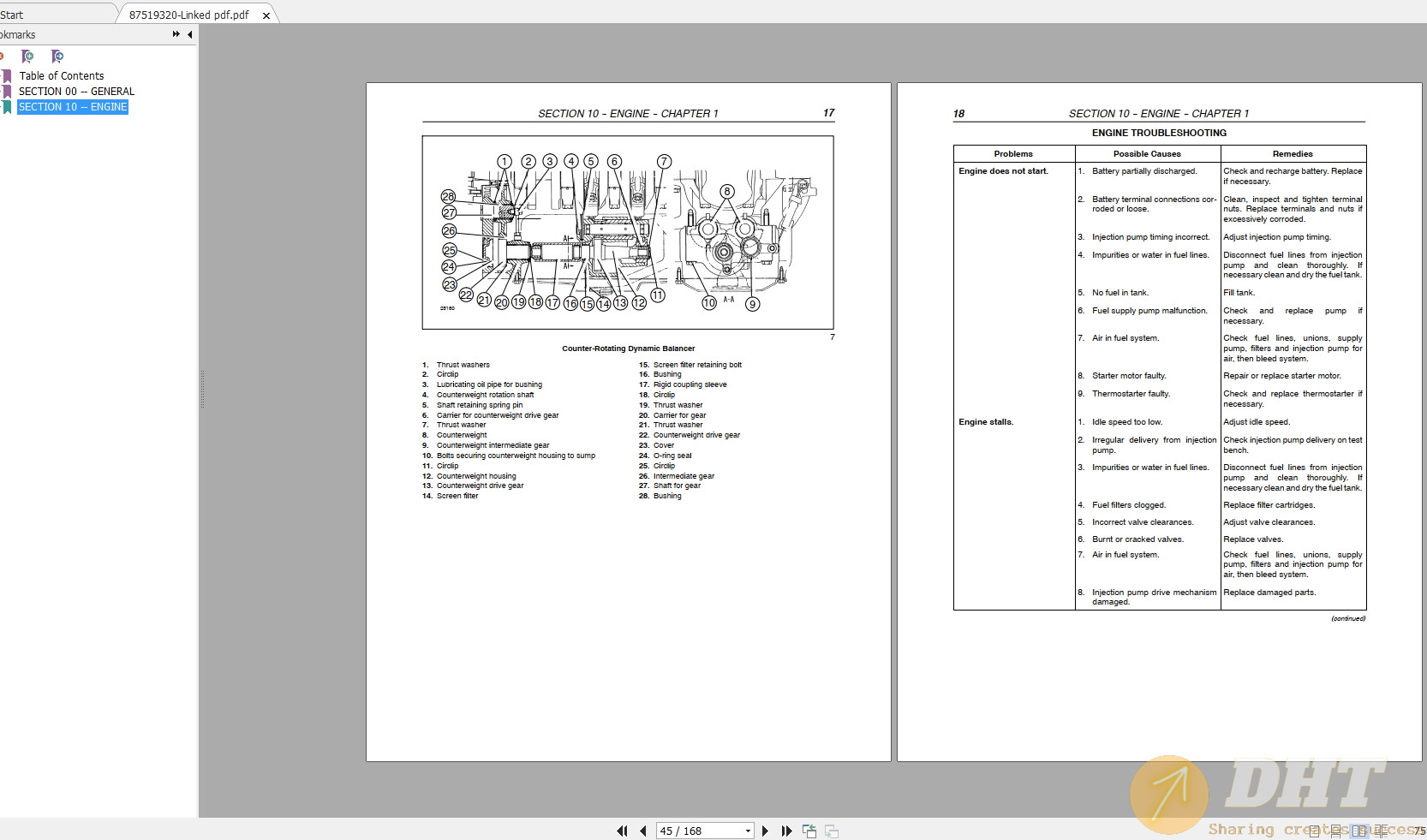
Task: Jump to the last page icon
Action: tap(786, 831)
